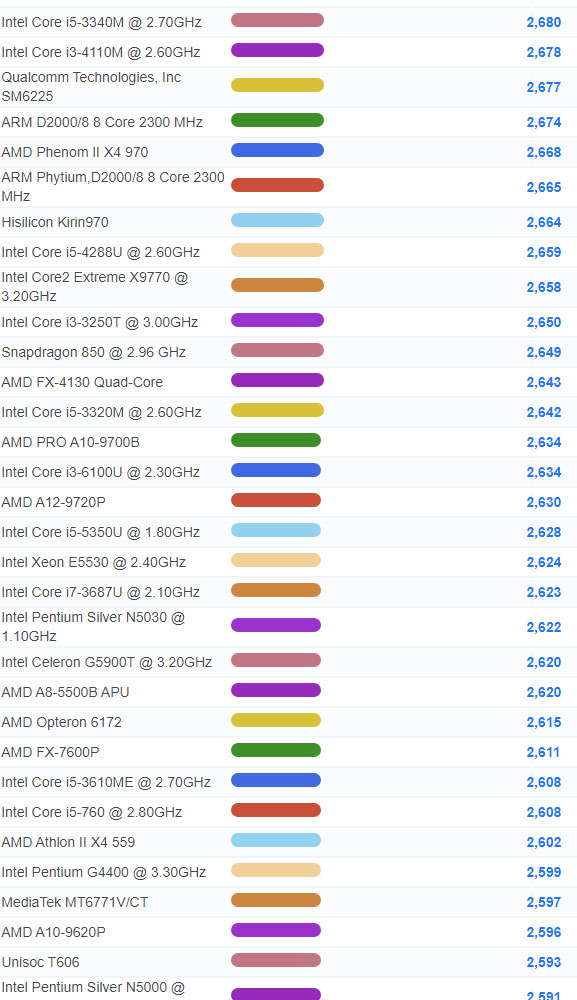Select the AMD A12-9720P entry

coord(54,503)
